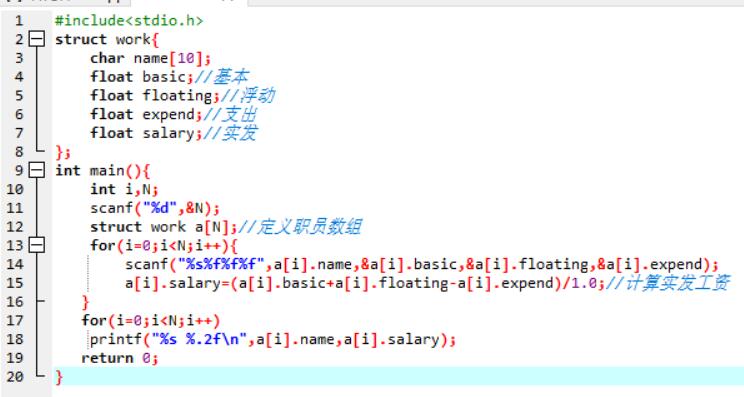Image resolution: width=744 pixels, height=397 pixels.
Task: Click the 浮动 comment
Action: point(248,96)
